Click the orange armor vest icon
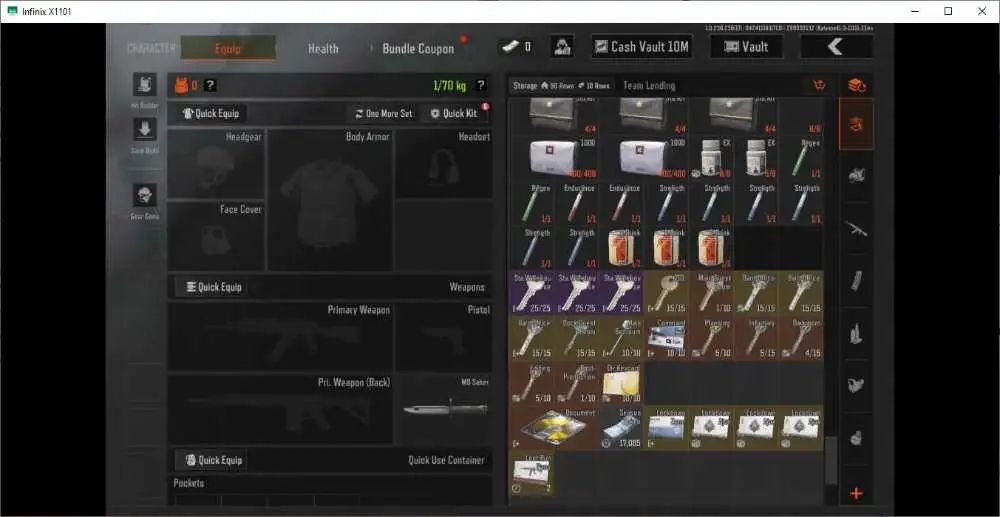 181,85
